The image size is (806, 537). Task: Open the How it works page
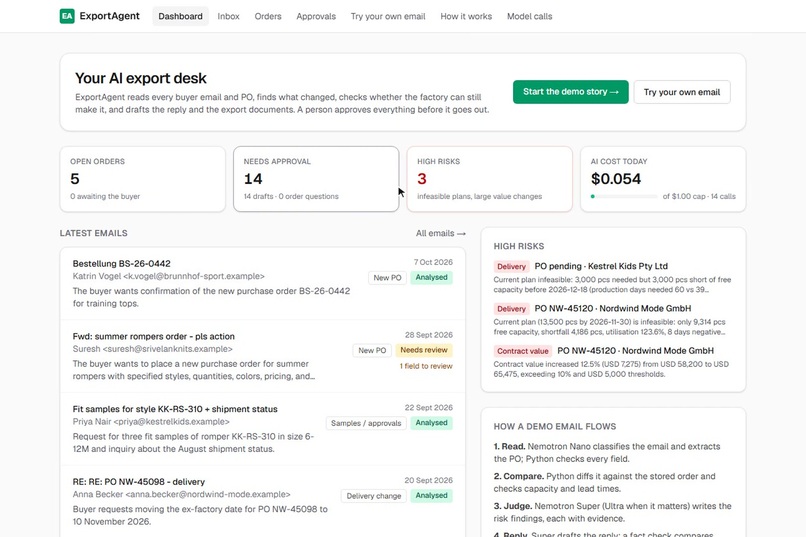click(x=466, y=16)
